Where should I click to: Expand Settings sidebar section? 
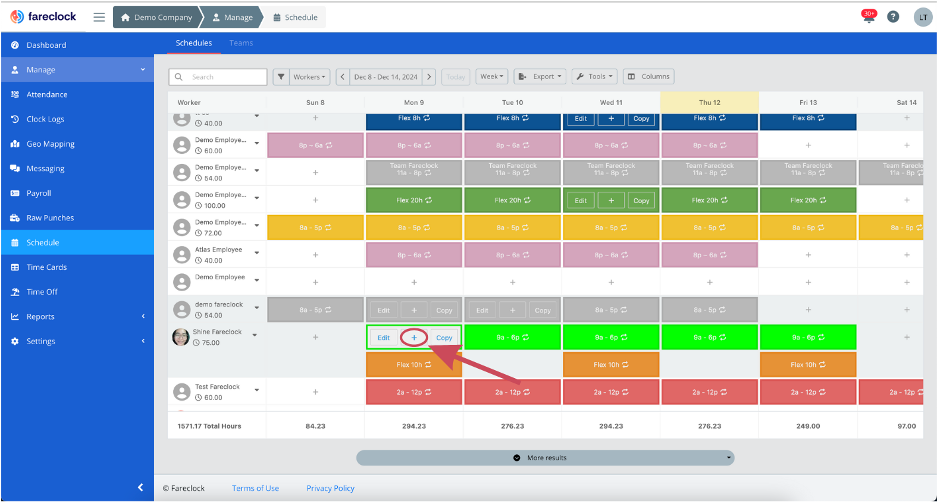(77, 341)
